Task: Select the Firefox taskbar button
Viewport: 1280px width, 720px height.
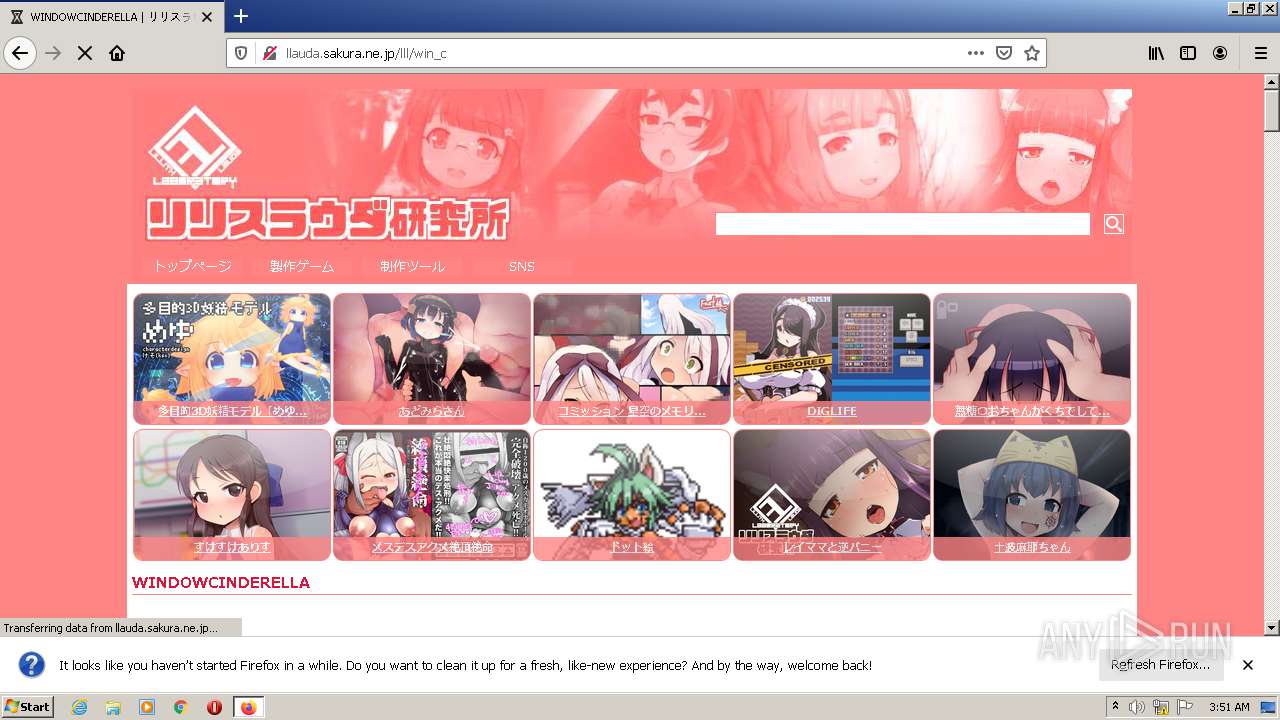Action: pos(248,707)
